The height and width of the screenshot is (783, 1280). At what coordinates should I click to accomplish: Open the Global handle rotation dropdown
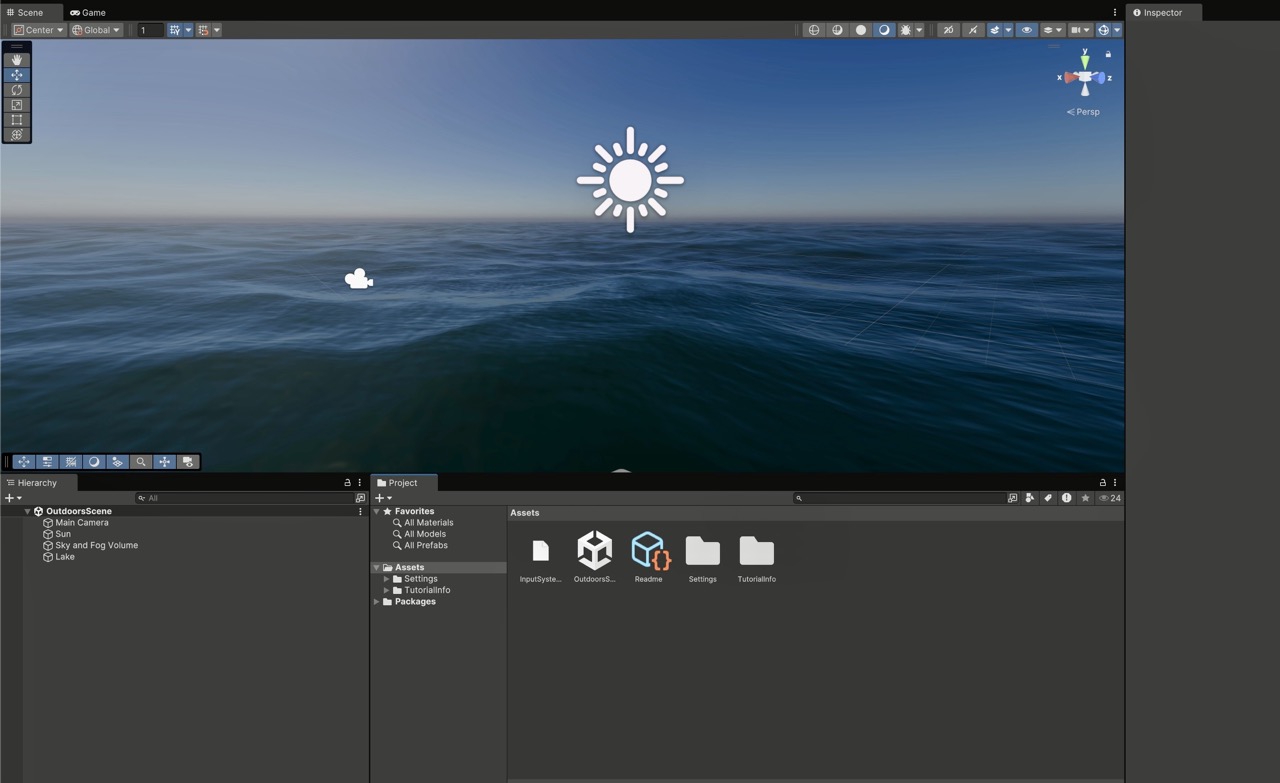[96, 30]
